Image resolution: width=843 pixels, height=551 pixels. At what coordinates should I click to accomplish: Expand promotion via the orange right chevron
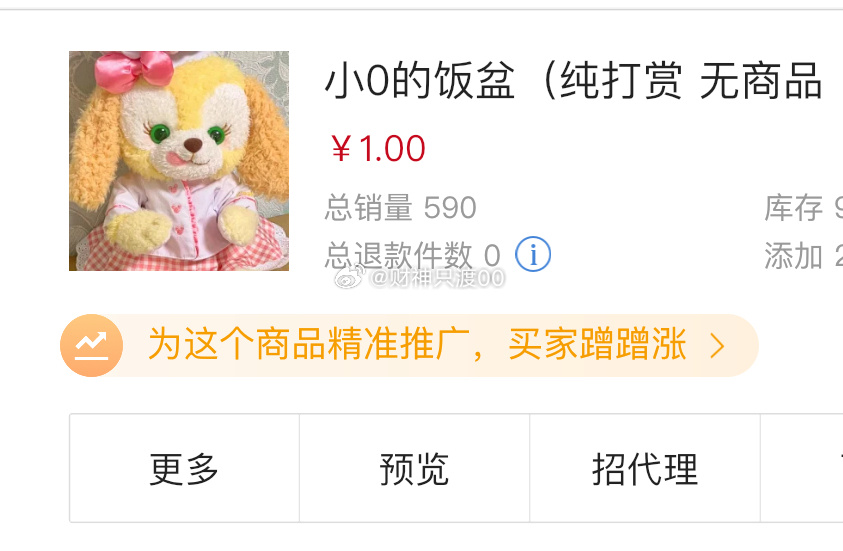click(718, 346)
